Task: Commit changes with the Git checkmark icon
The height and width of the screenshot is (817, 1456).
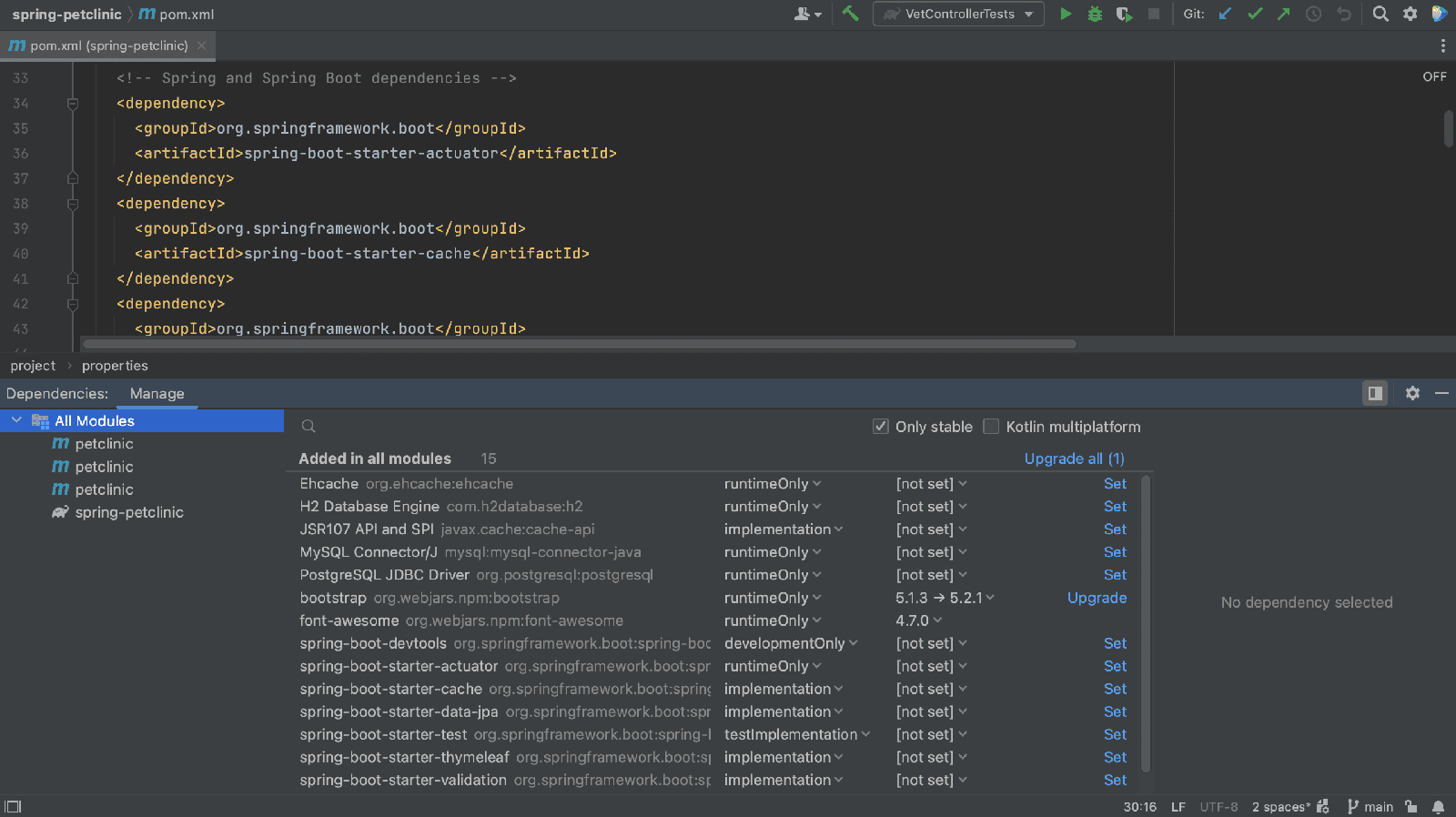Action: coord(1255,14)
